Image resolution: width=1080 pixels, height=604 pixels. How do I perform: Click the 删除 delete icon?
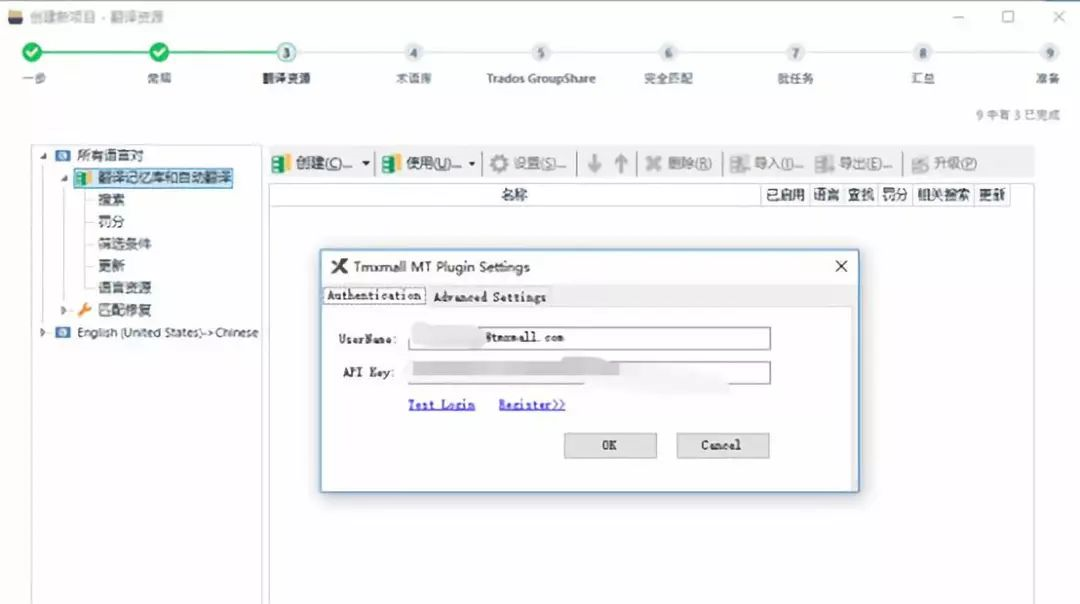pyautogui.click(x=652, y=163)
